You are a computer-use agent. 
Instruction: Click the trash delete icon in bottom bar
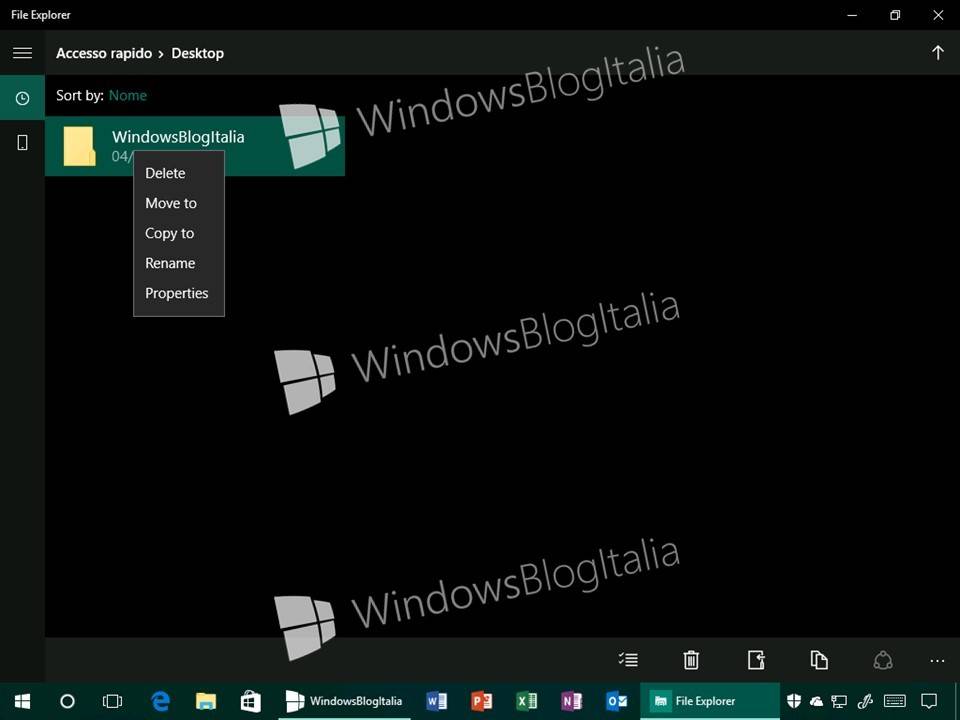(x=691, y=659)
